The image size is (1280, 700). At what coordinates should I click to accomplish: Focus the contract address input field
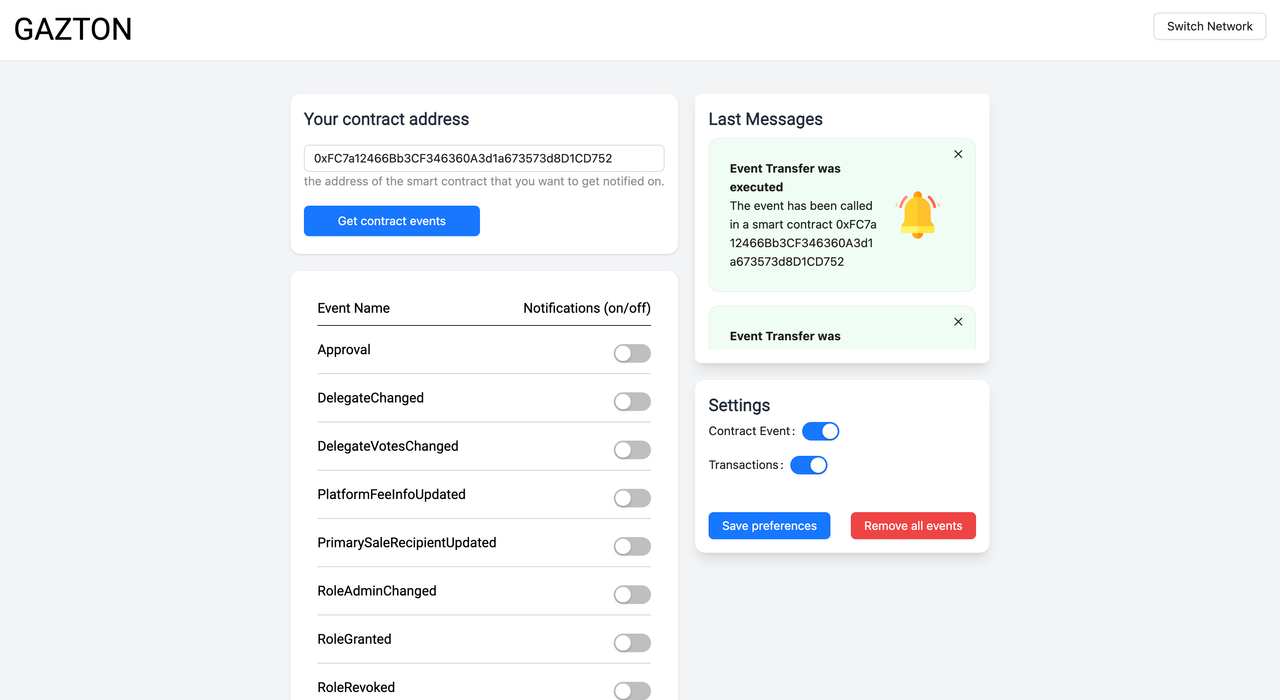[x=484, y=158]
